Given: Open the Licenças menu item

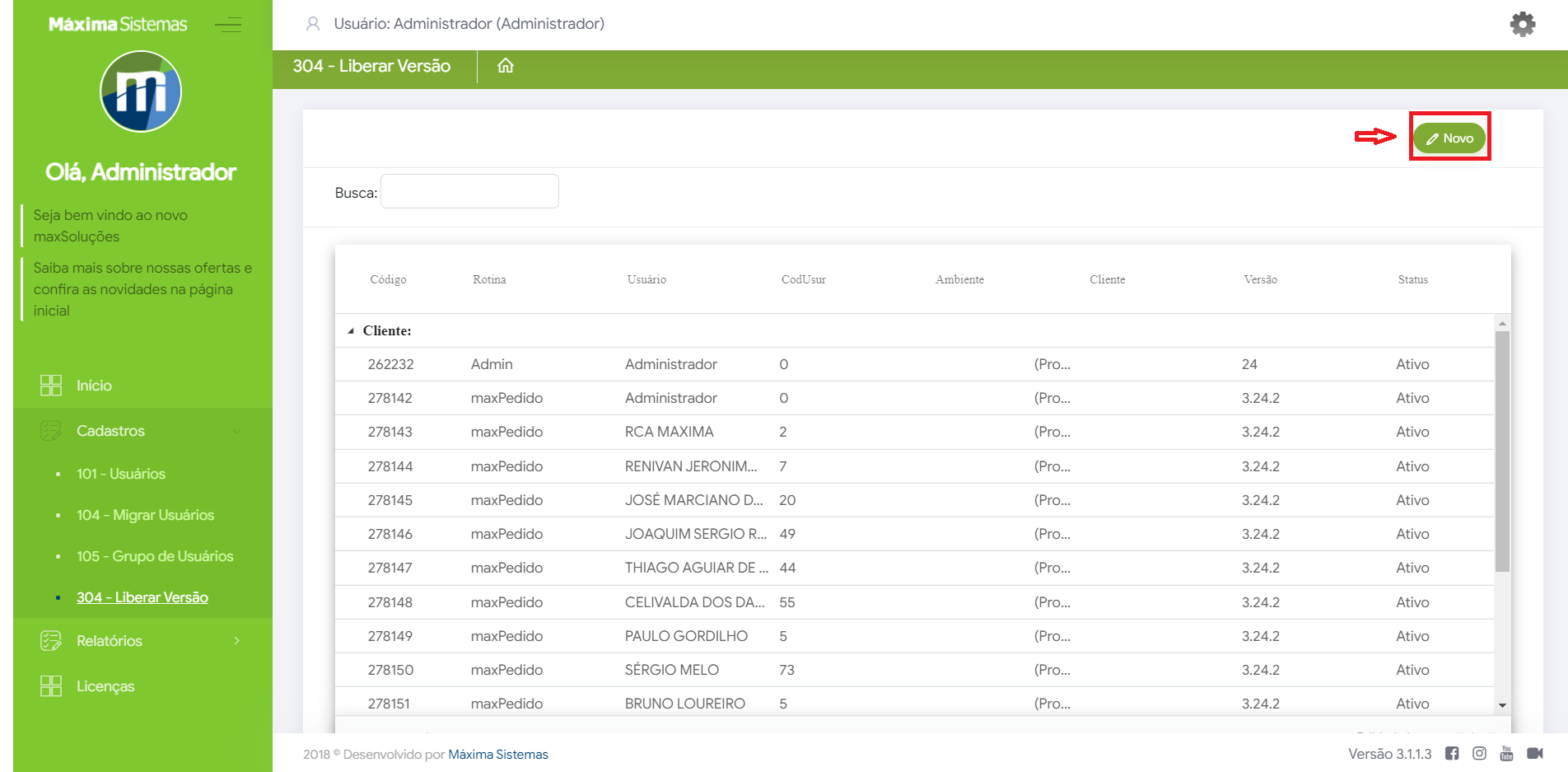Looking at the screenshot, I should tap(105, 686).
